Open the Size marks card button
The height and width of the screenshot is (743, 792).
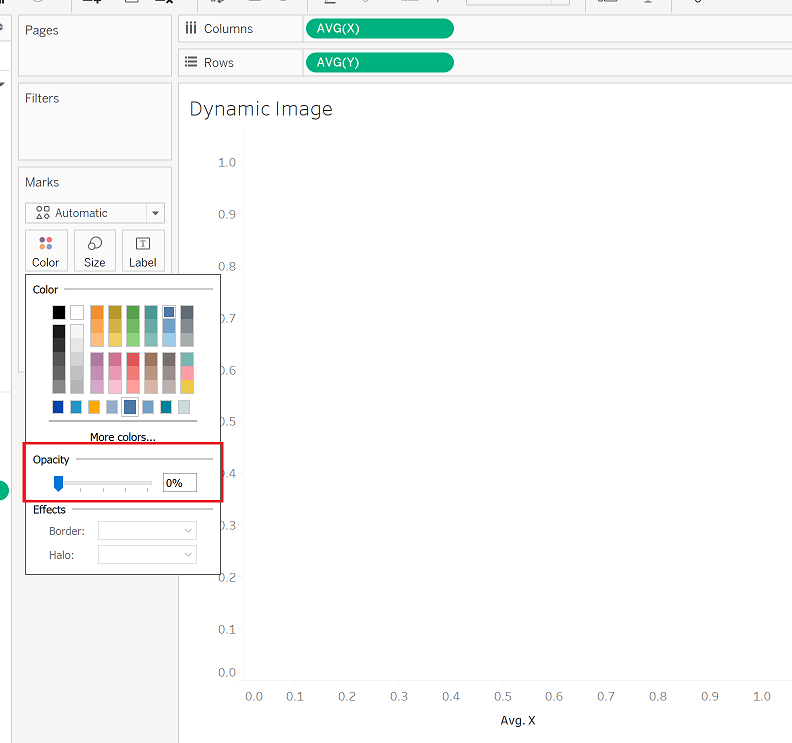pyautogui.click(x=95, y=251)
